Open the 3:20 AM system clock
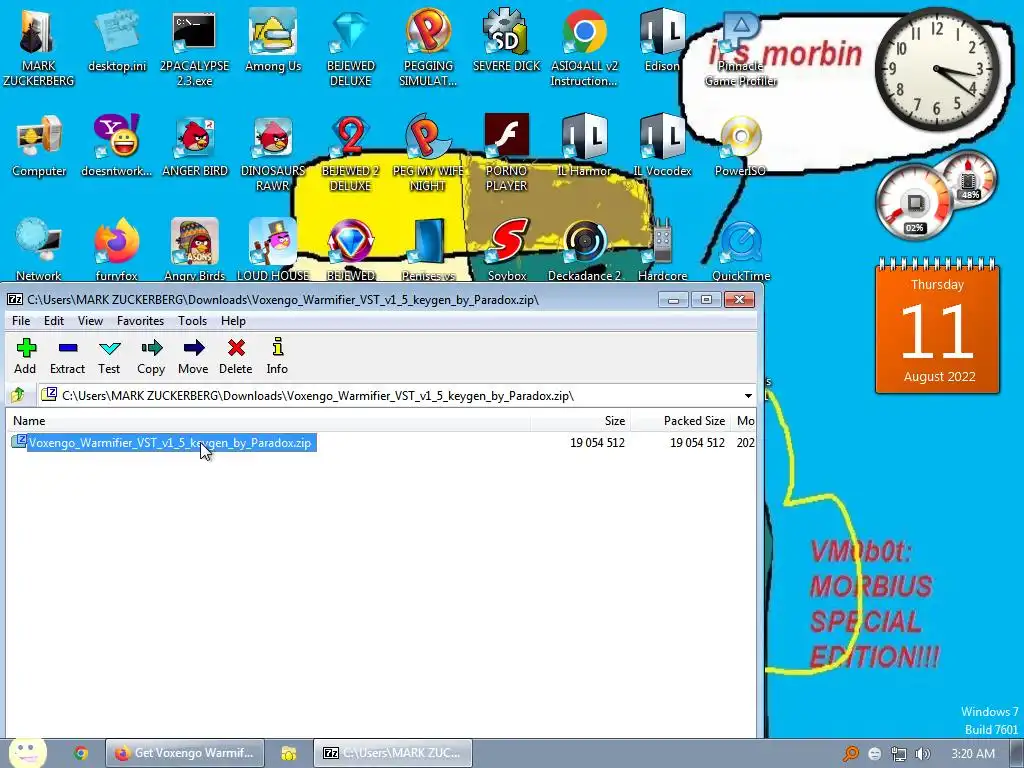 [x=973, y=754]
